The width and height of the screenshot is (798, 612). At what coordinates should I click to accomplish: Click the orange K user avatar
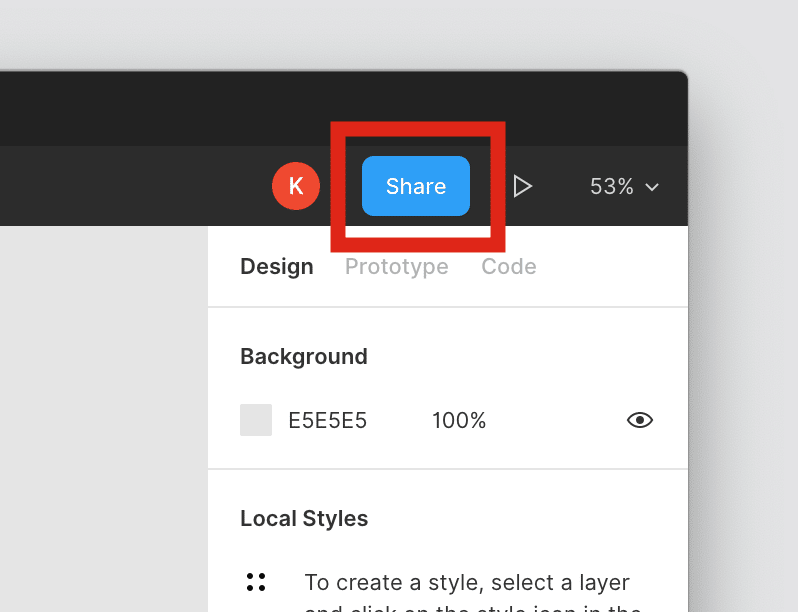[295, 186]
